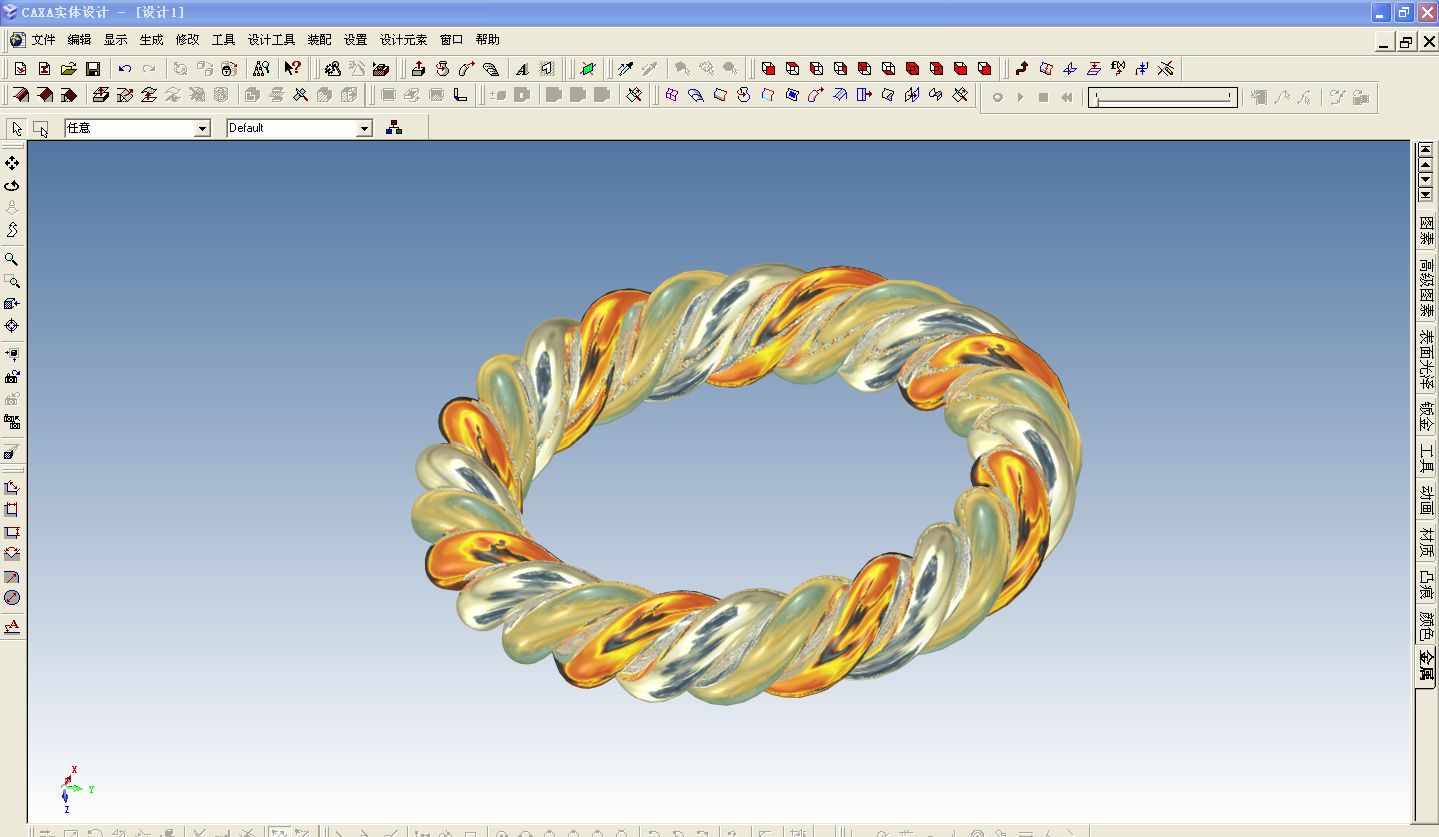The height and width of the screenshot is (837, 1439).
Task: Select the walk camera tool
Action: pos(12,229)
